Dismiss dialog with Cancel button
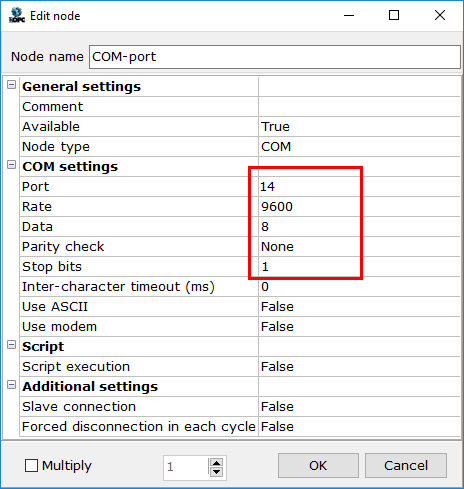This screenshot has height=489, width=464. [406, 465]
